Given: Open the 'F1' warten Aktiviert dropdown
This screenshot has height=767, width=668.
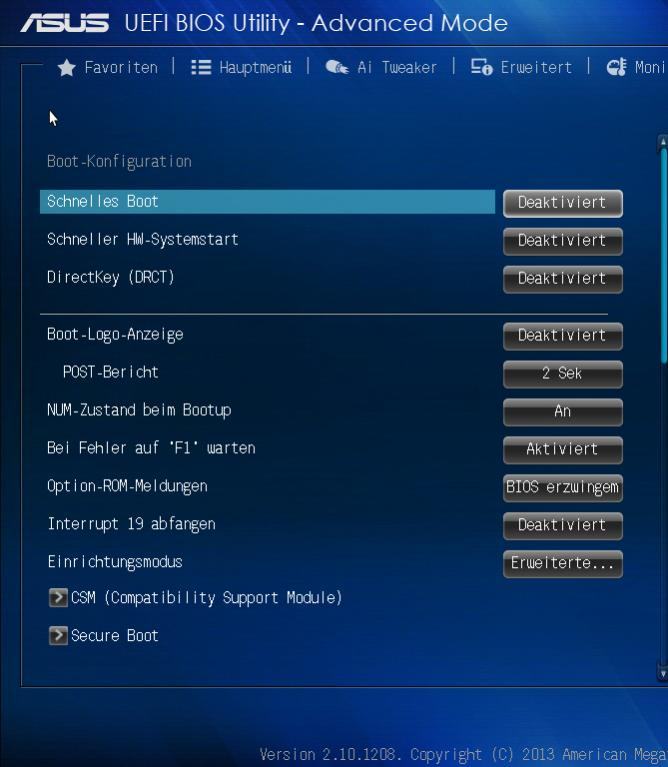Looking at the screenshot, I should [562, 450].
